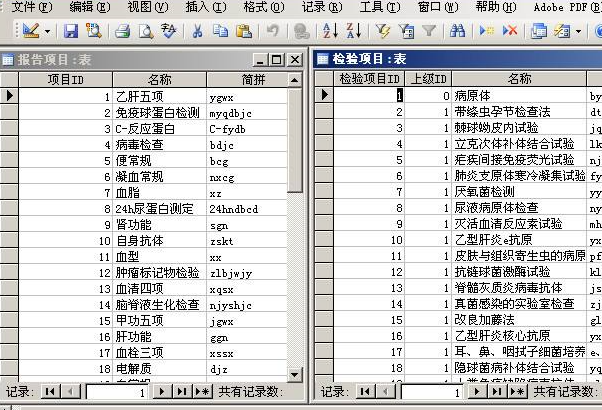This screenshot has height=410, width=602.
Task: Click the 检验项目ID column header
Action: (x=369, y=79)
